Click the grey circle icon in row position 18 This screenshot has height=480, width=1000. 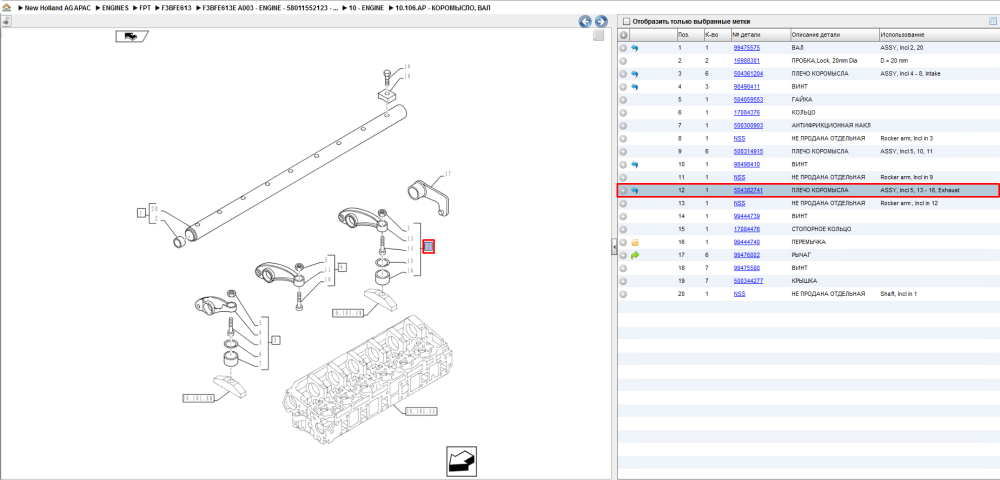coord(623,268)
